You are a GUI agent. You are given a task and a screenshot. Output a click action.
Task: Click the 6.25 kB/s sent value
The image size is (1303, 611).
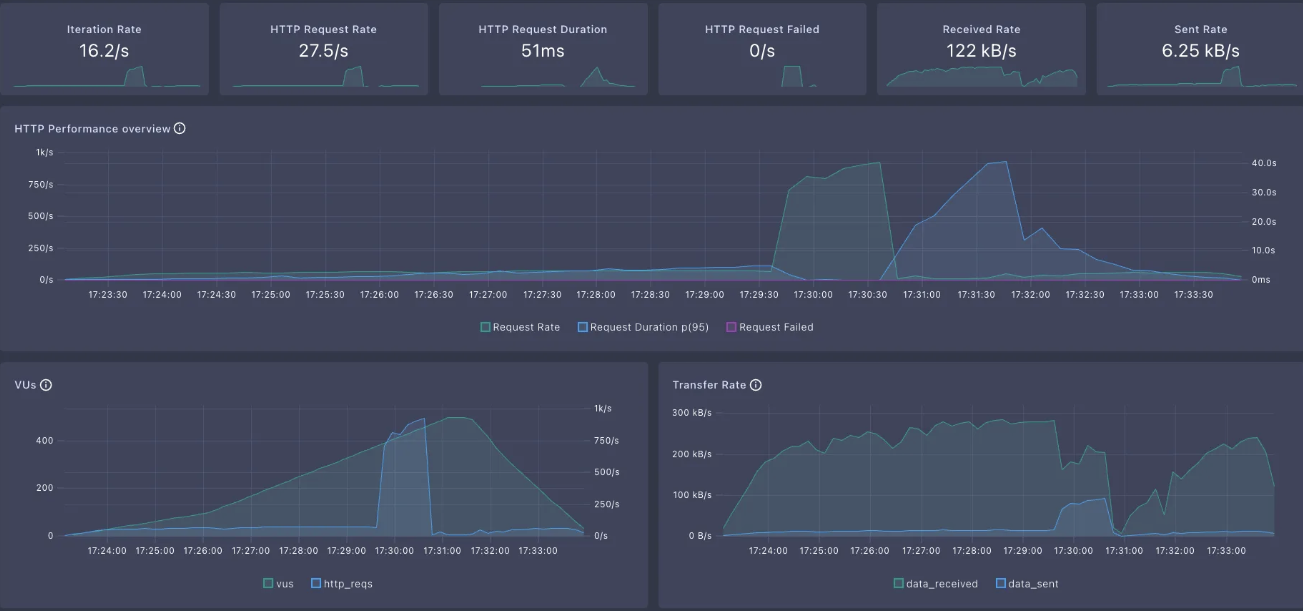pos(1200,50)
